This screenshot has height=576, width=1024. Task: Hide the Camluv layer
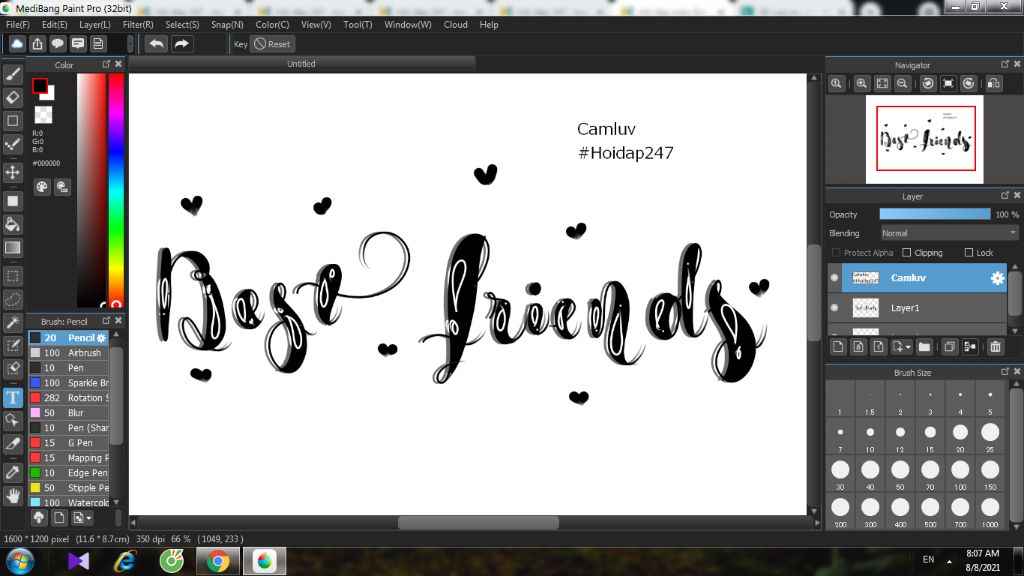point(835,278)
